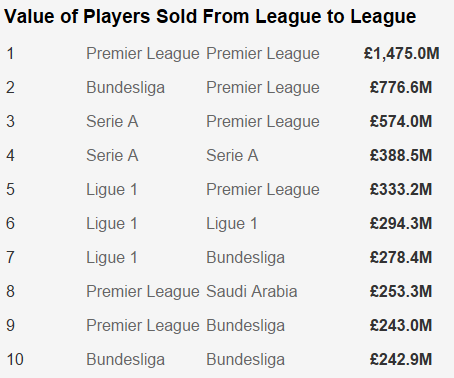The image size is (454, 378).
Task: Select the £1,475.0M value in row 1
Action: [x=401, y=53]
